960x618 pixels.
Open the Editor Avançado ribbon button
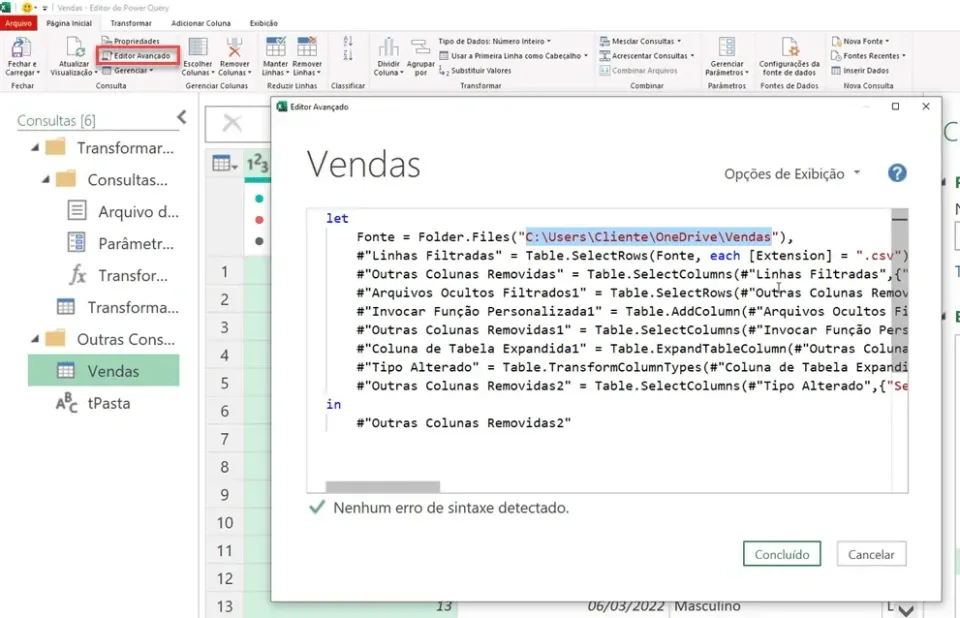[137, 56]
